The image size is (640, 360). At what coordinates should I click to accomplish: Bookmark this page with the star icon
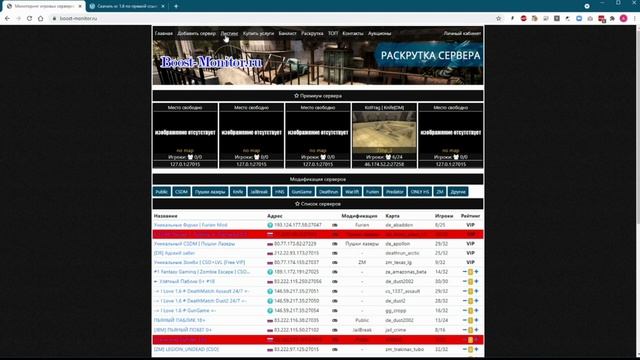click(498, 18)
